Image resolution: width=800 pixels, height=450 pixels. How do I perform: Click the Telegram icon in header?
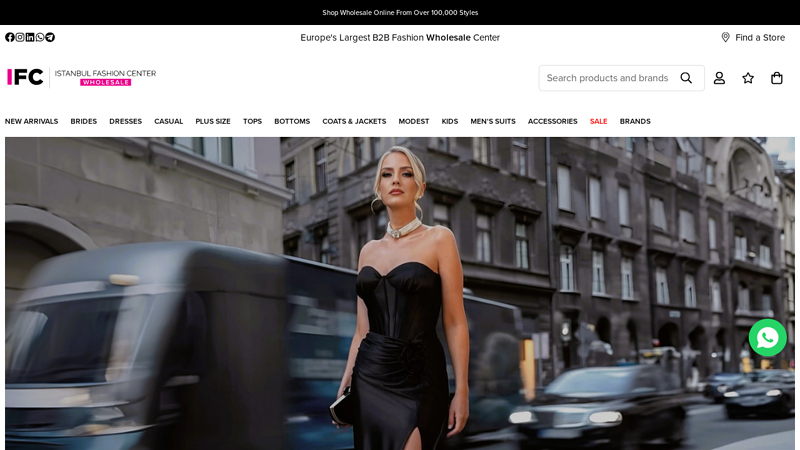[50, 37]
